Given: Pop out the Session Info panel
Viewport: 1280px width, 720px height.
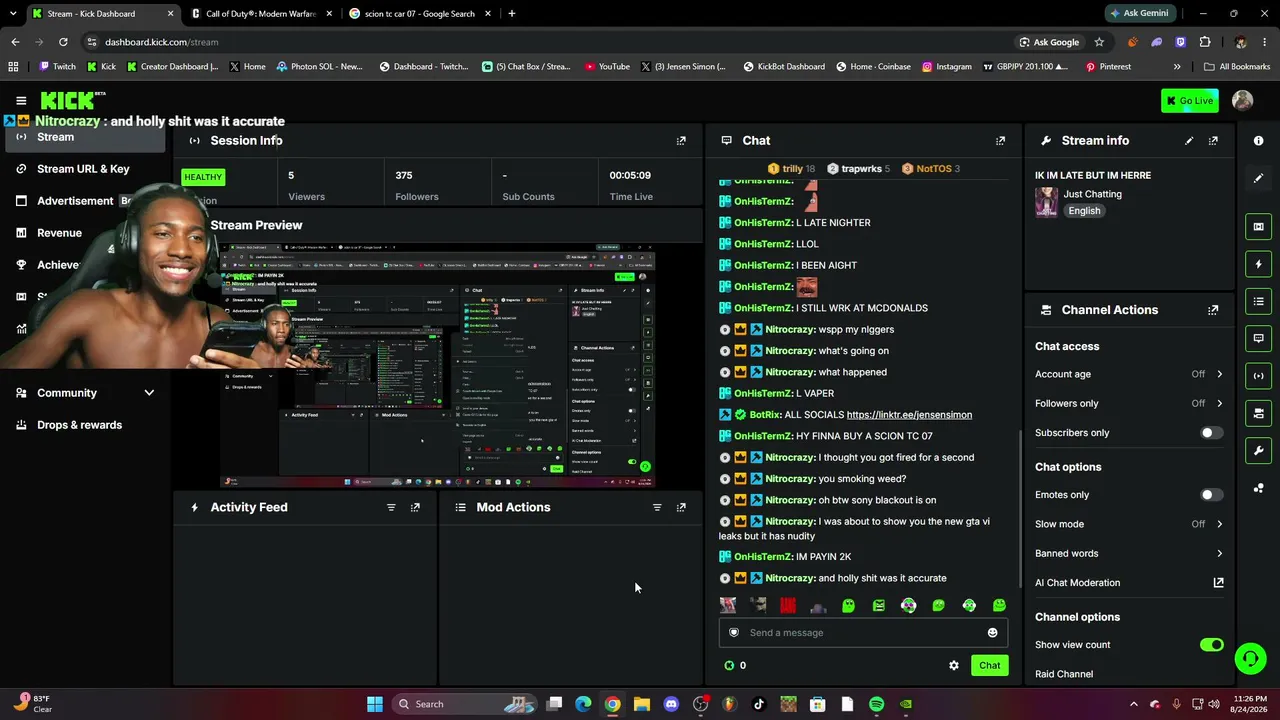Looking at the screenshot, I should 681,141.
